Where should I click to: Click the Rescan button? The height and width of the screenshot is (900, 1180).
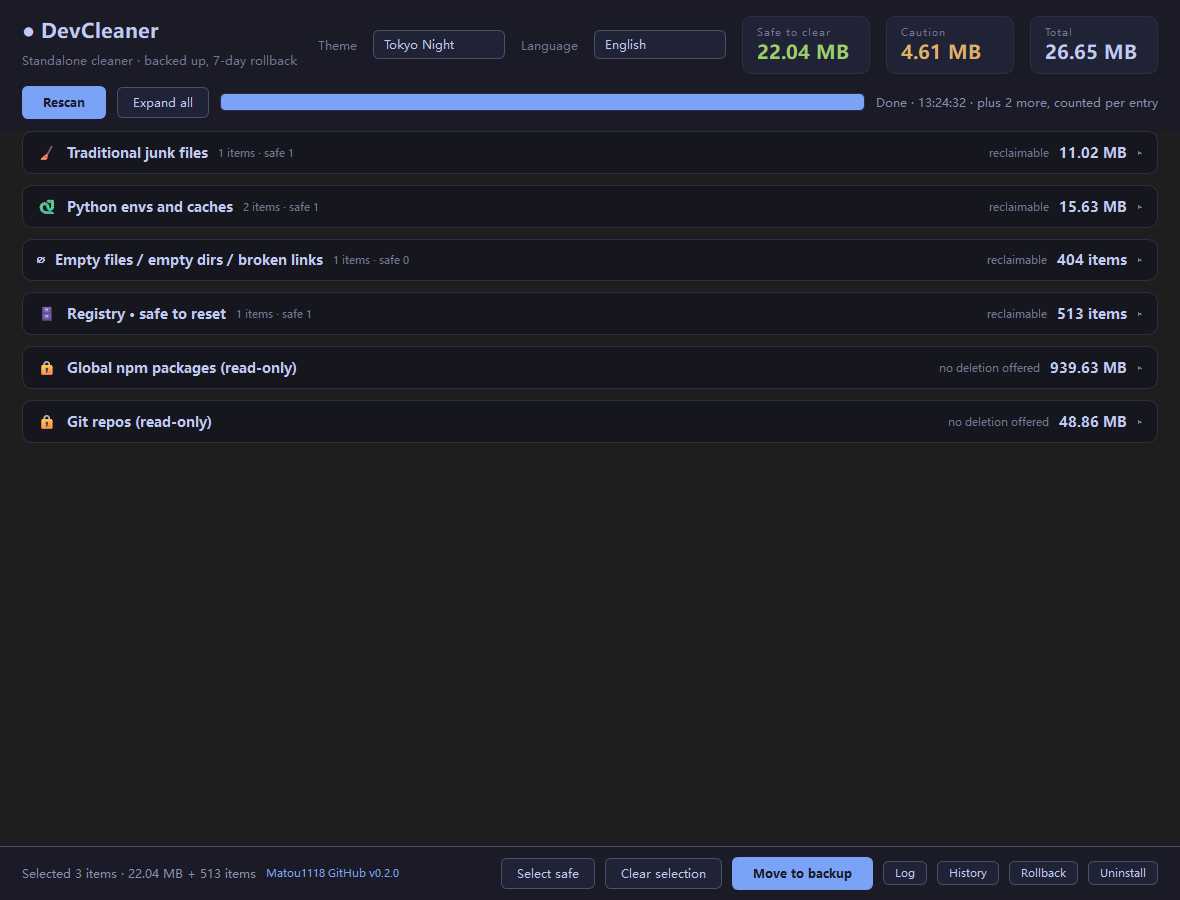pyautogui.click(x=64, y=102)
